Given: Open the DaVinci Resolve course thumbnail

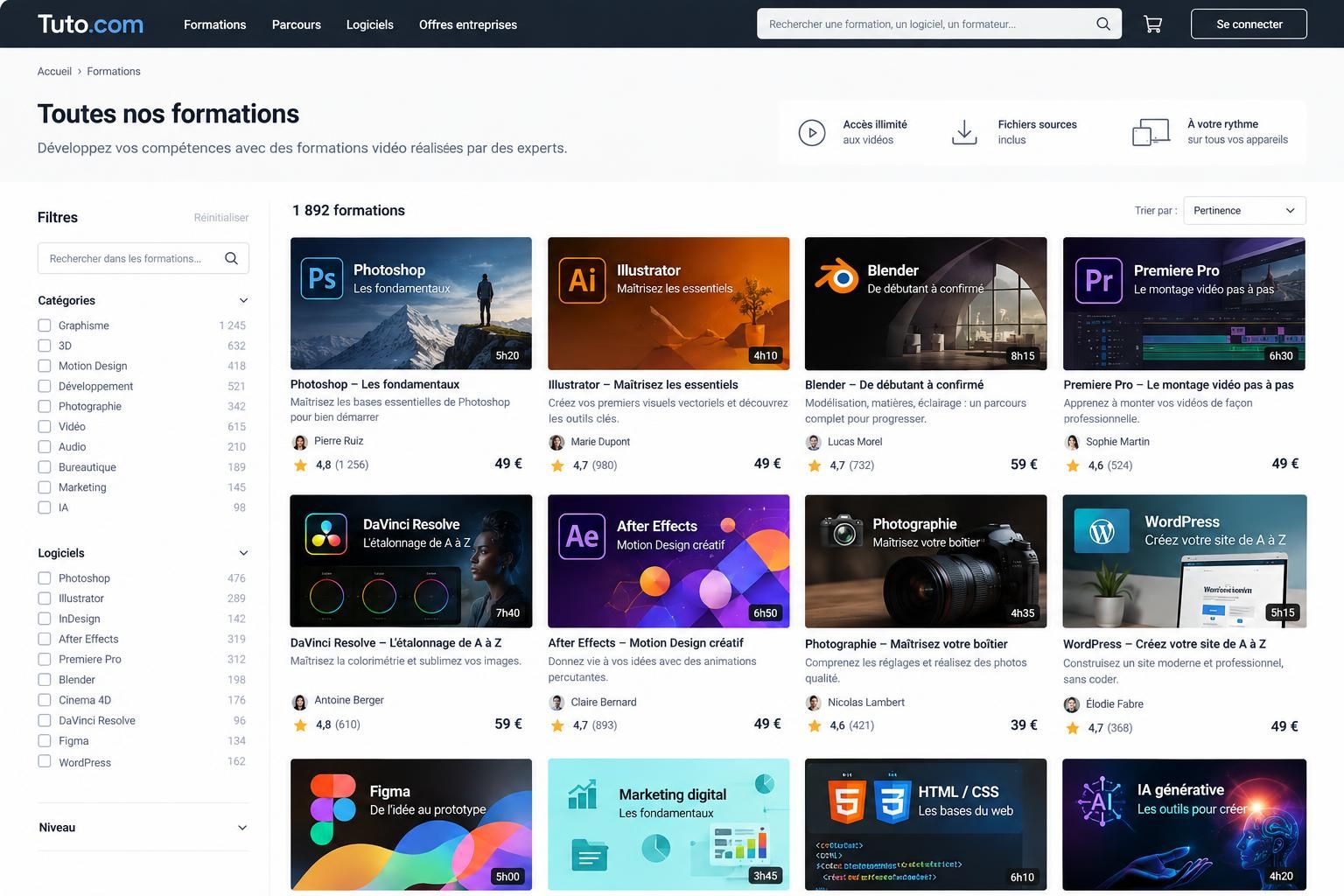Looking at the screenshot, I should pos(411,561).
